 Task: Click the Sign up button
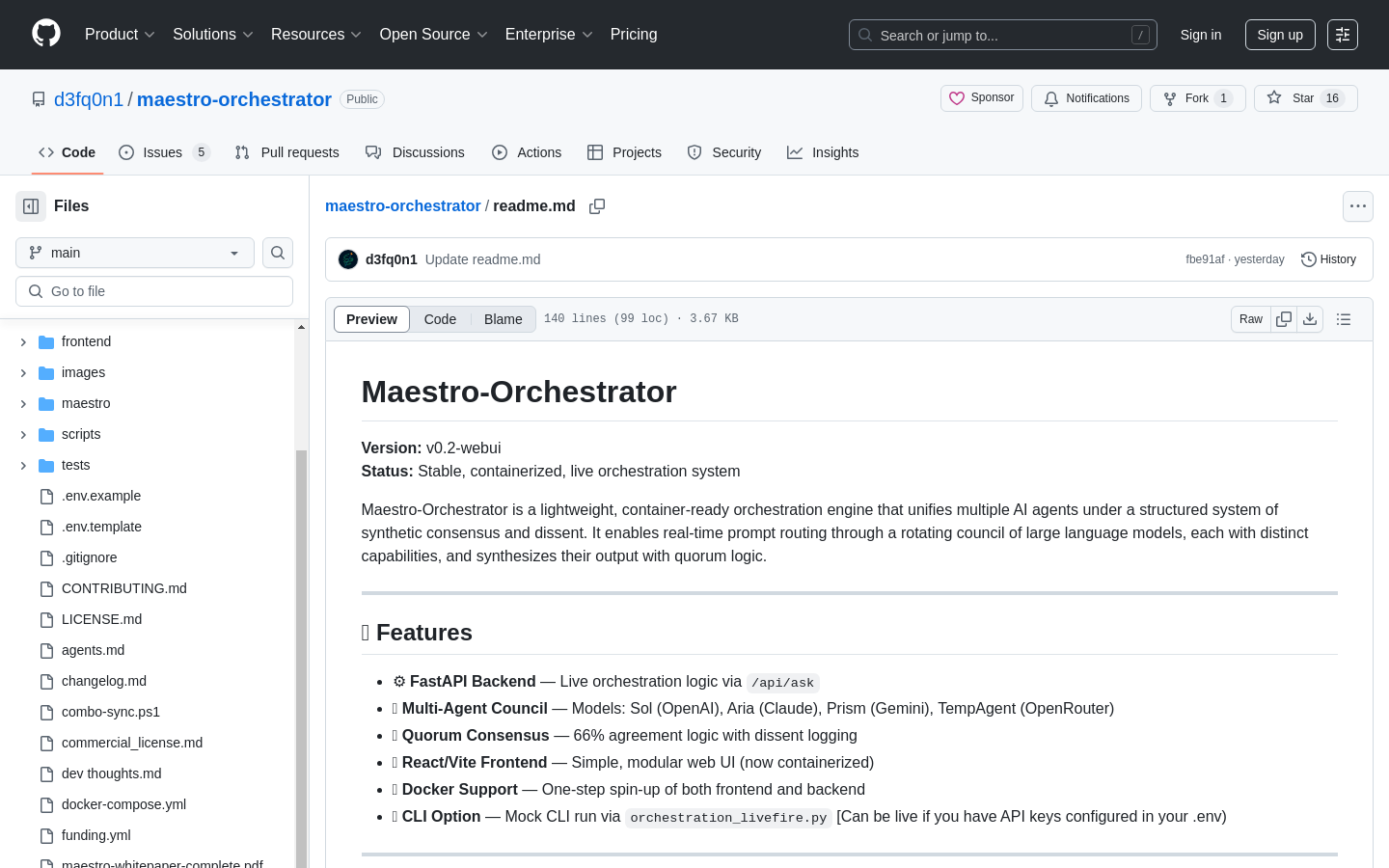click(1280, 35)
